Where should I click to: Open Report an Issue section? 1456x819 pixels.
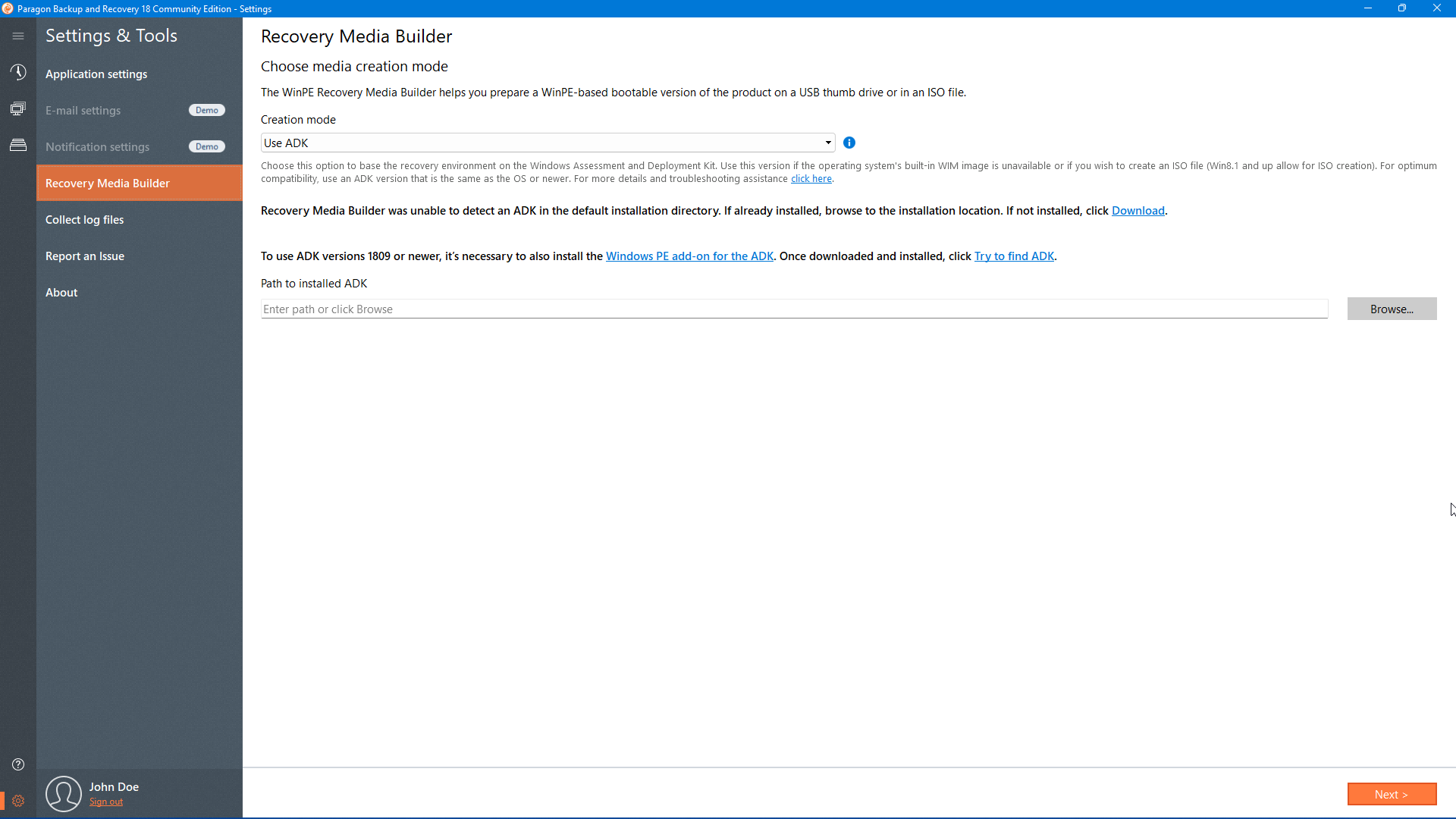[x=85, y=256]
